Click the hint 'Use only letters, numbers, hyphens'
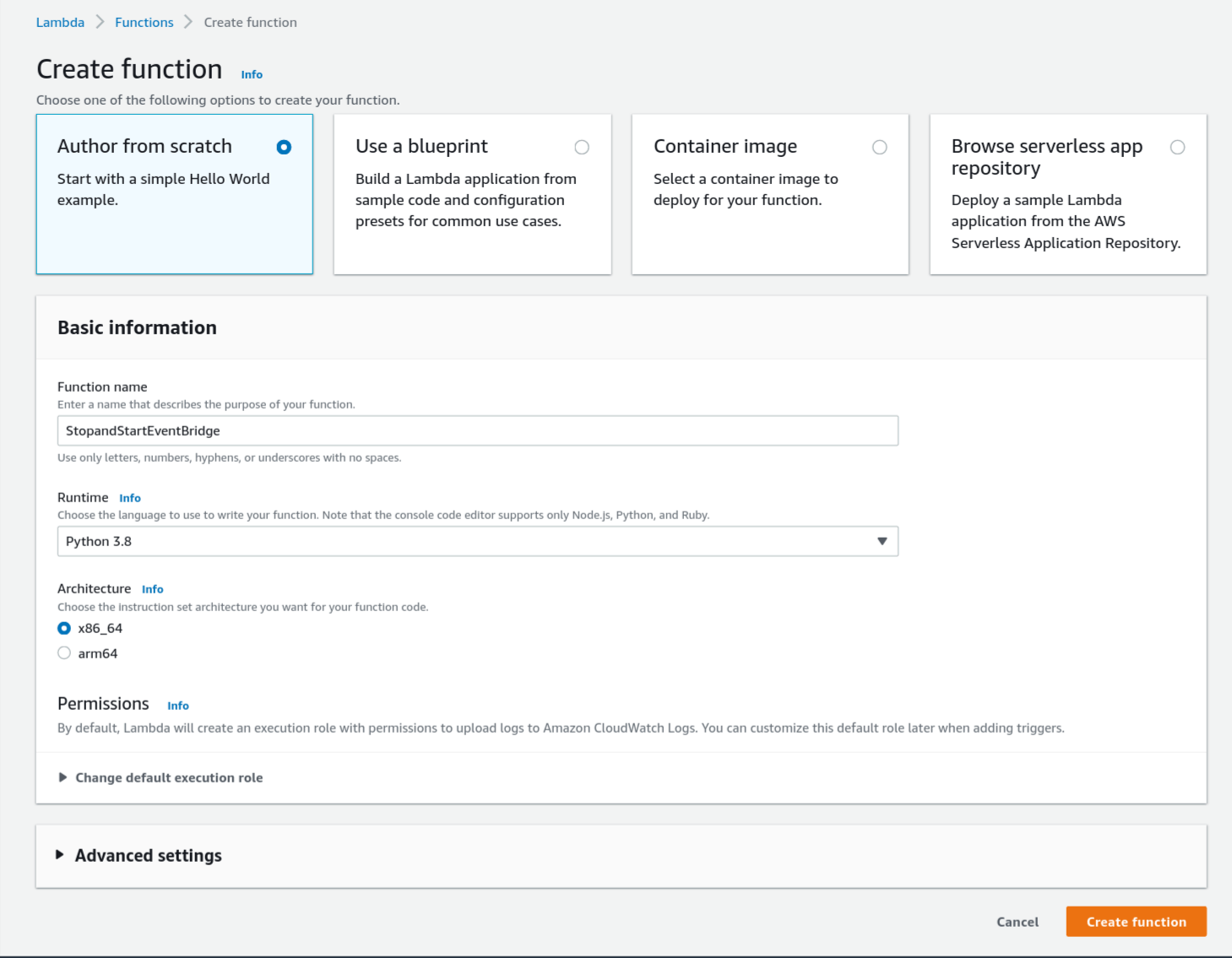 (x=230, y=457)
